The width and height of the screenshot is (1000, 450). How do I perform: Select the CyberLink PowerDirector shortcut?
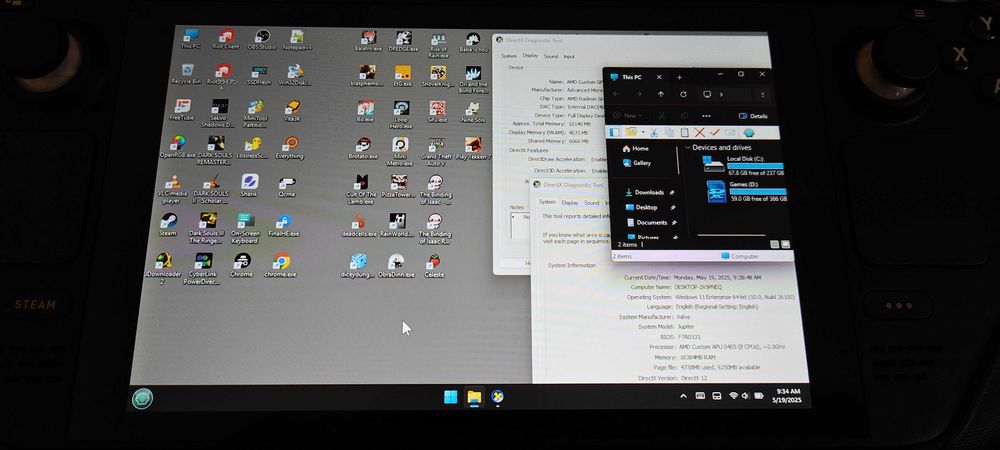pyautogui.click(x=202, y=268)
